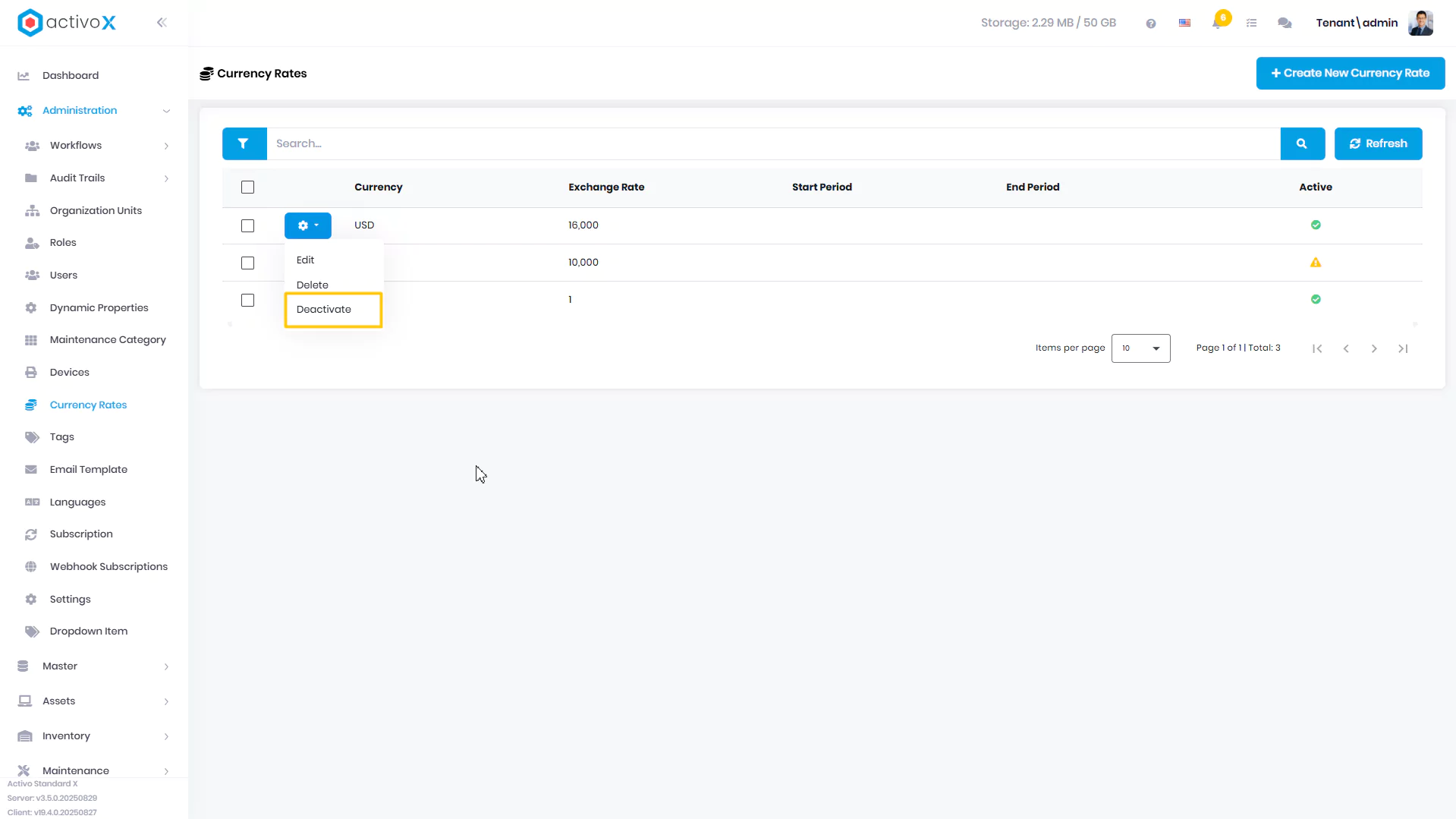Click active checkmark for rate 1 row

point(1316,299)
